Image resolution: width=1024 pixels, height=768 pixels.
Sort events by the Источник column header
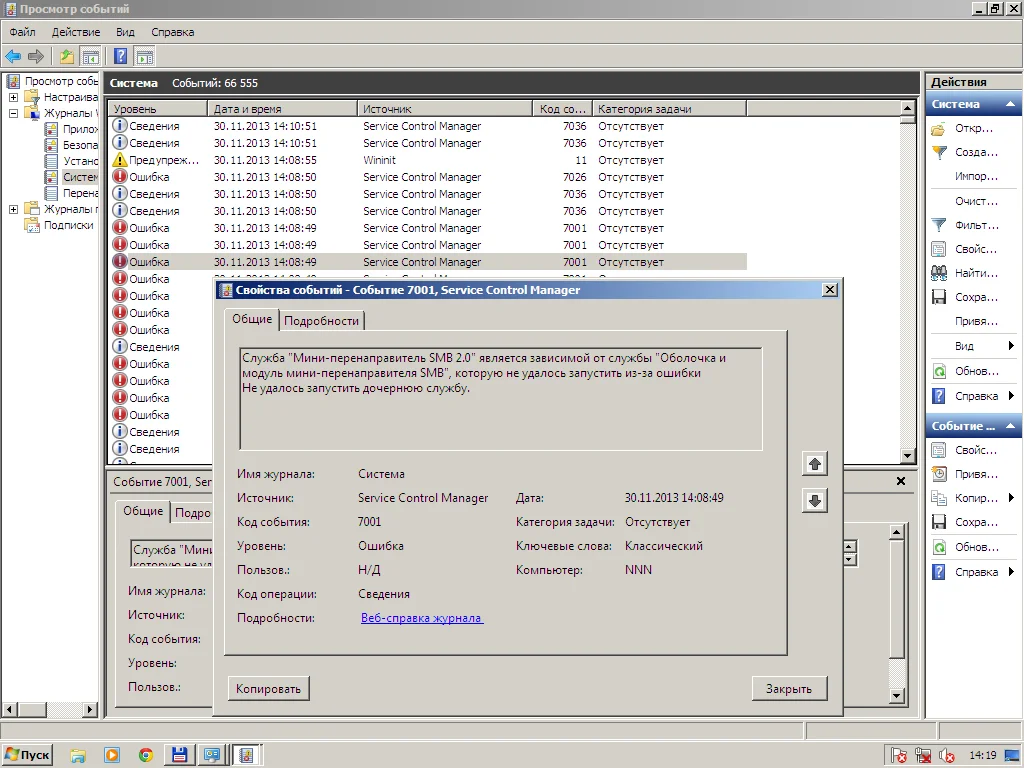444,108
